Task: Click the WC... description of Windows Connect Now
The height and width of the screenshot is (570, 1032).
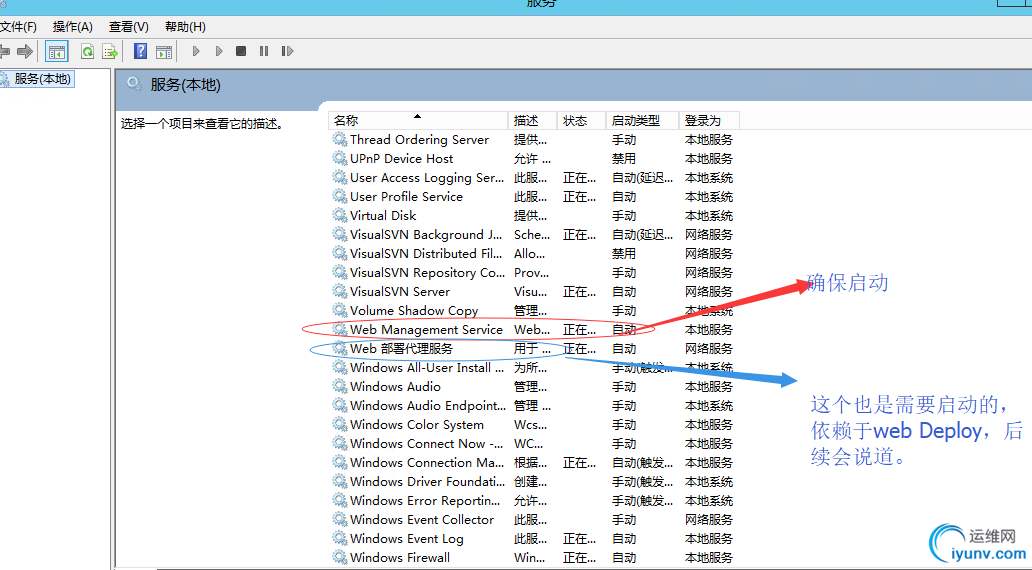Action: coord(529,444)
